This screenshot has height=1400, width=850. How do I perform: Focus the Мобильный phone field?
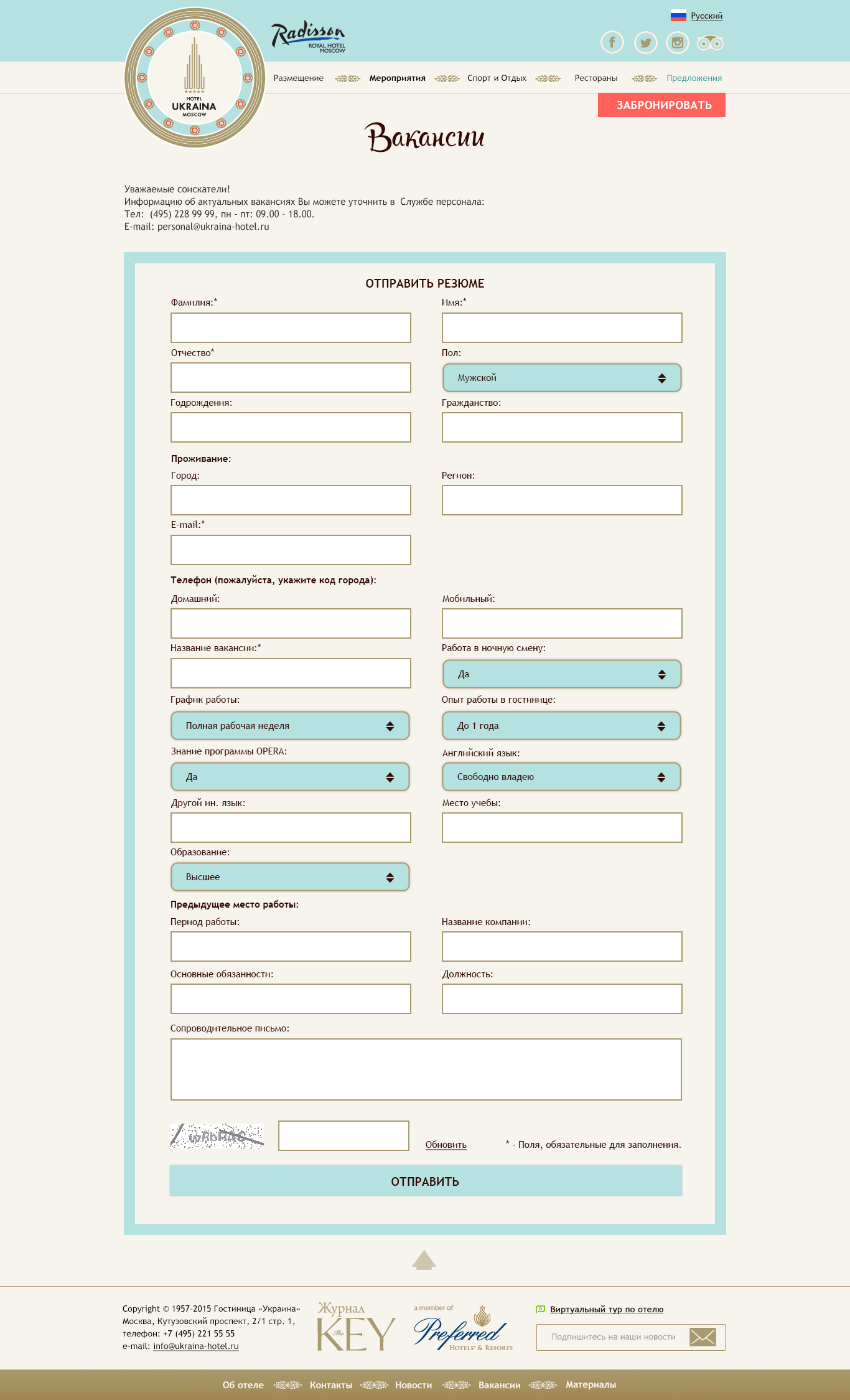coord(562,623)
